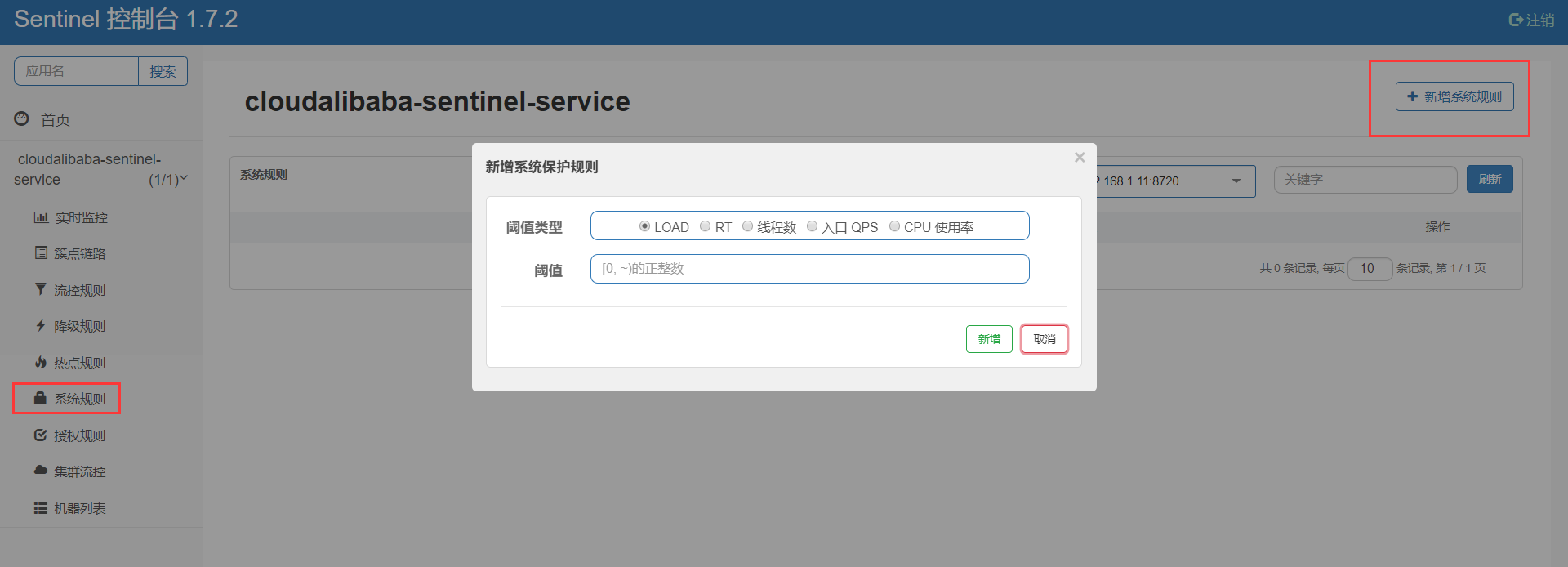Open 簇点链路 menu item
Image resolution: width=1568 pixels, height=567 pixels.
80,253
